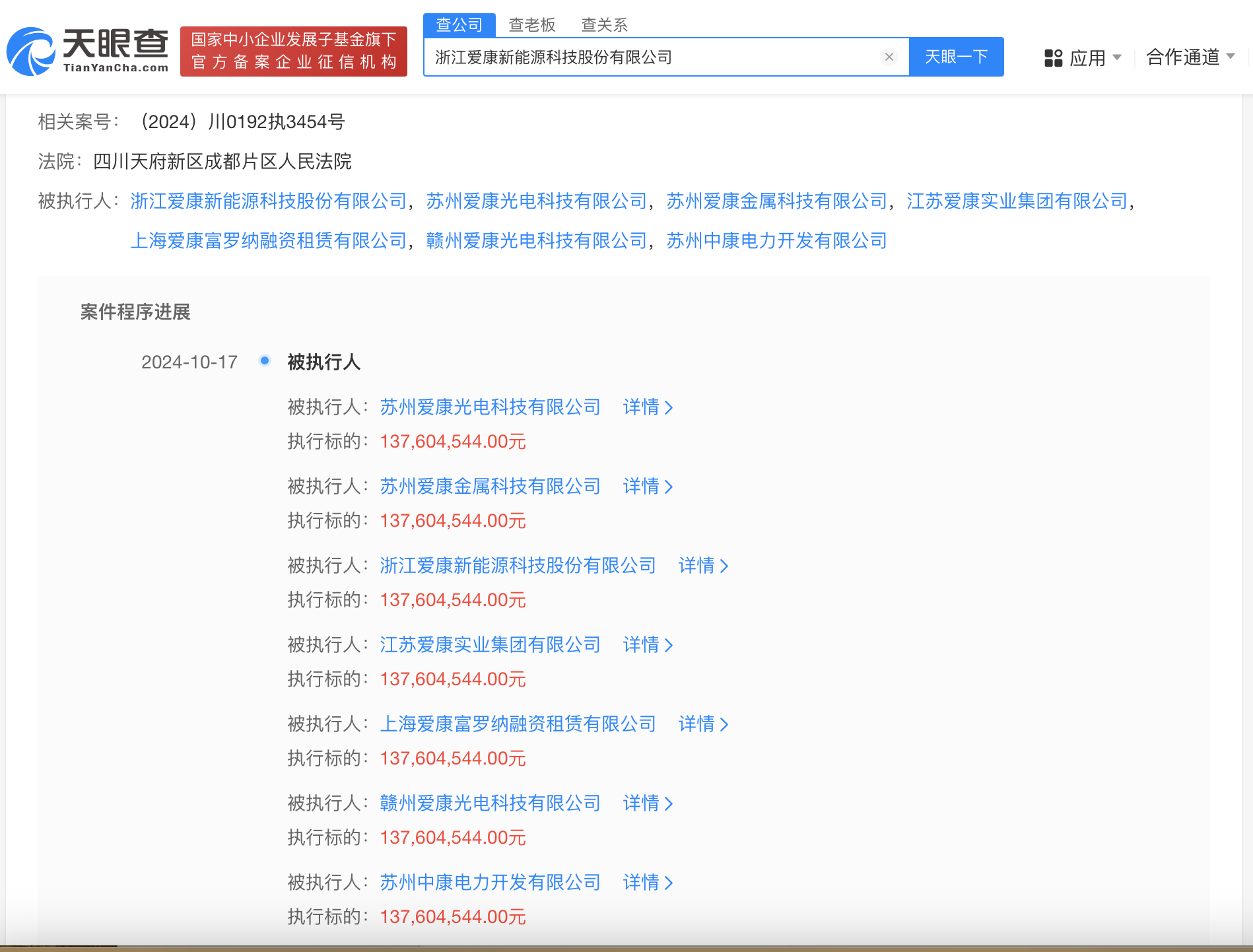Expand the 合作通道 dropdown arrow
Screen dimensions: 1253x952
pos(1232,57)
